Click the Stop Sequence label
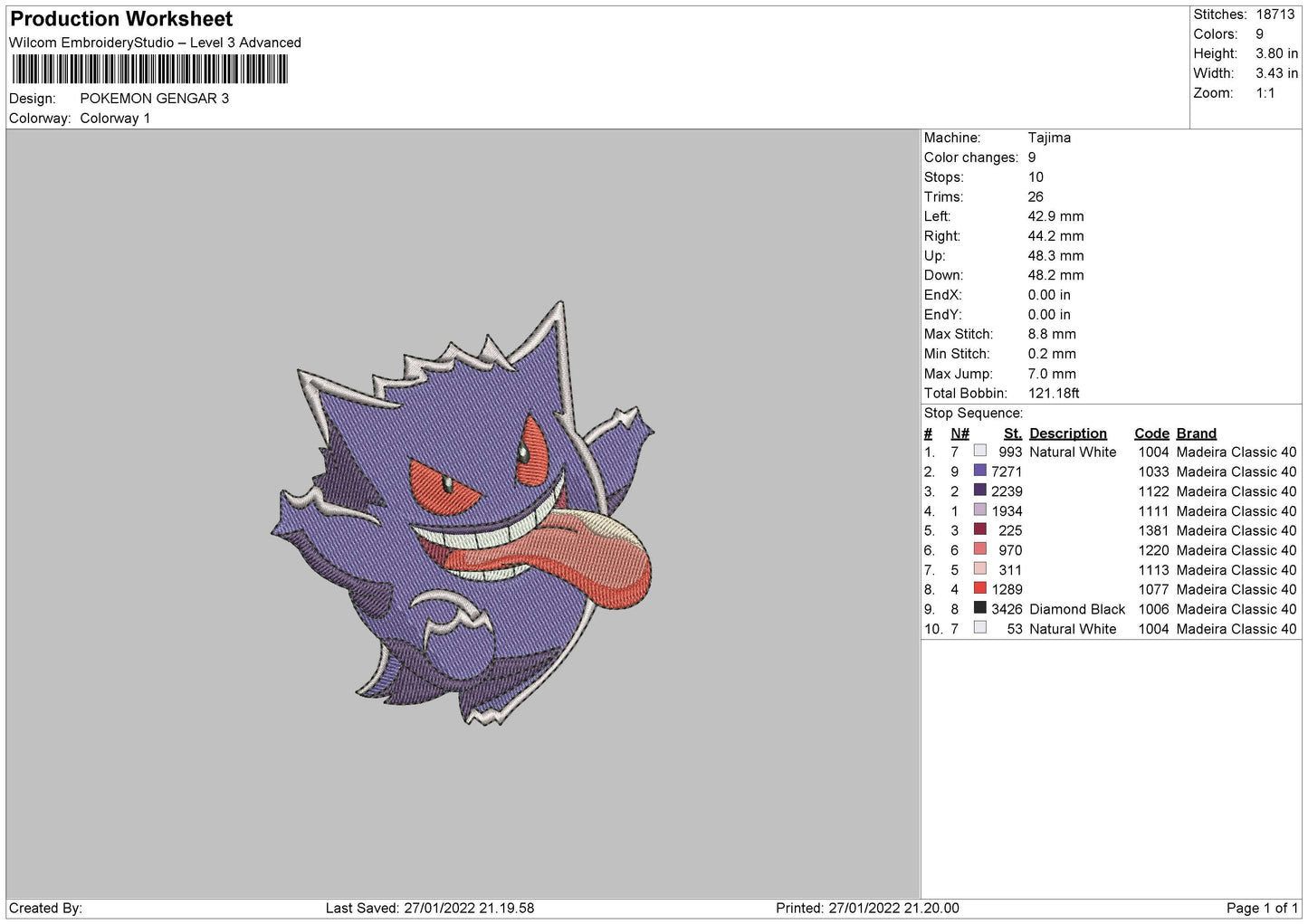Screen dimensions: 1308x924 973,414
